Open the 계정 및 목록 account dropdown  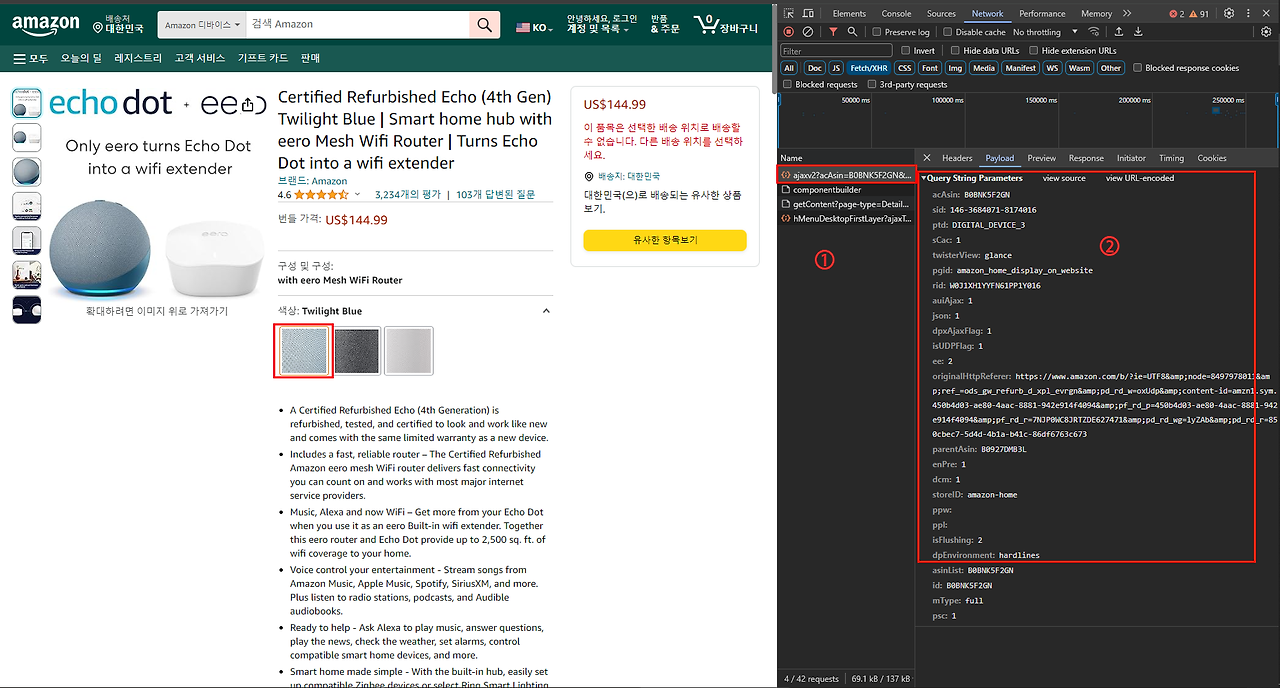click(x=601, y=24)
